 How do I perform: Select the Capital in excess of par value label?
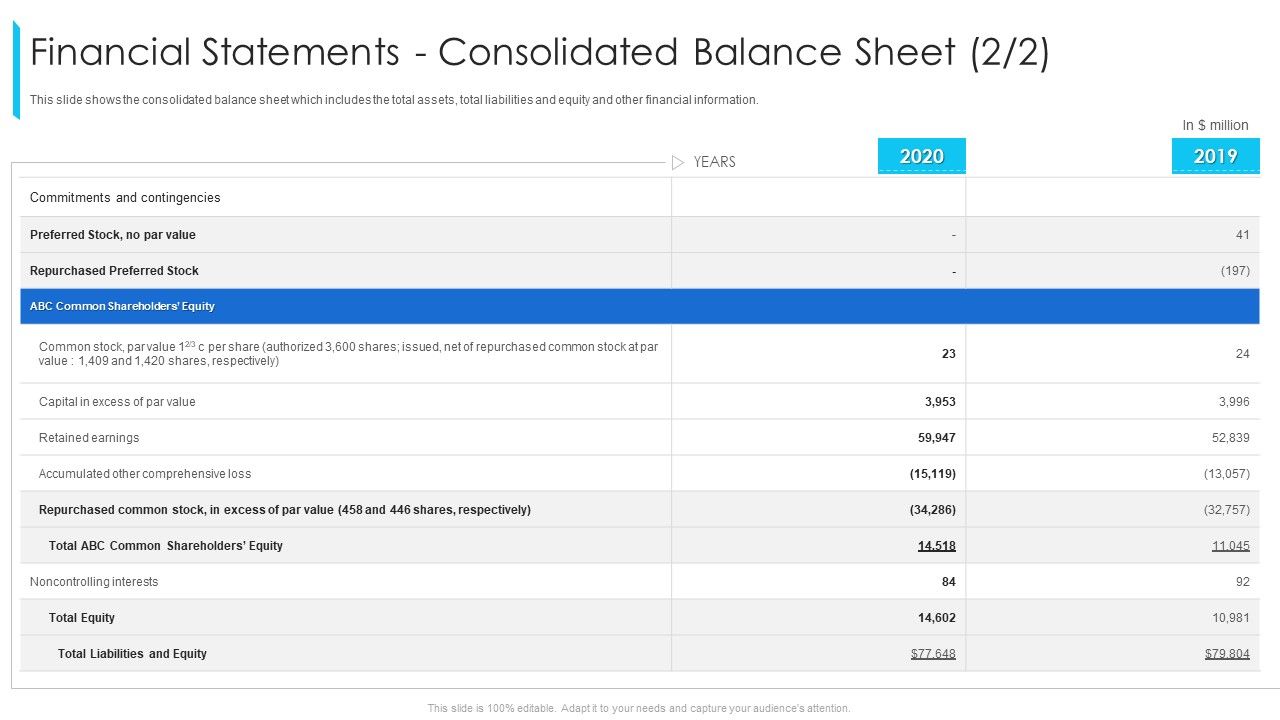[x=117, y=402]
